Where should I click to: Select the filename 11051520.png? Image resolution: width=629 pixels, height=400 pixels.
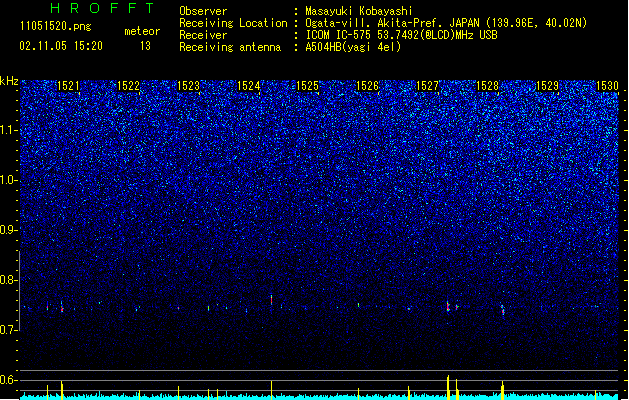point(56,26)
